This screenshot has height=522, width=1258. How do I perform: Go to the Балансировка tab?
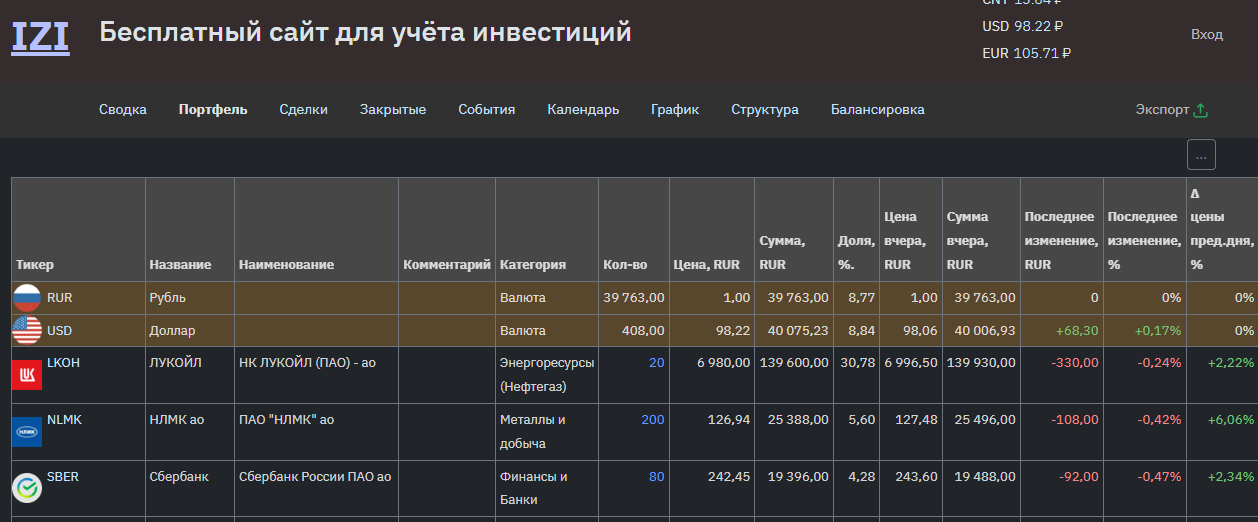tap(878, 110)
